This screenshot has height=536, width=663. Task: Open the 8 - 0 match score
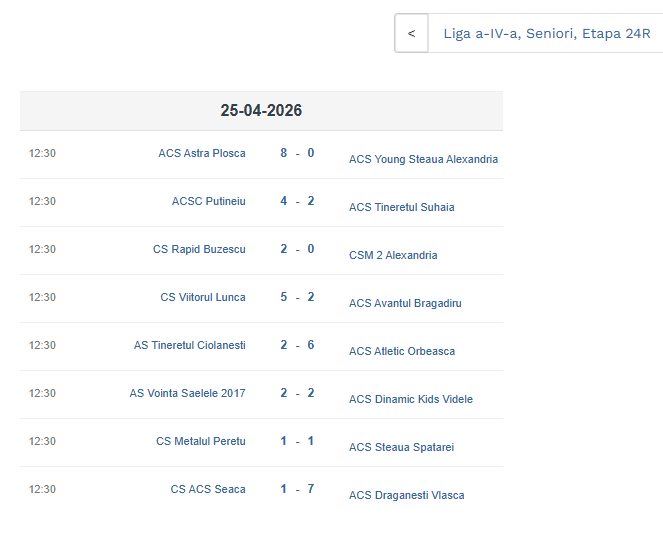coord(297,153)
